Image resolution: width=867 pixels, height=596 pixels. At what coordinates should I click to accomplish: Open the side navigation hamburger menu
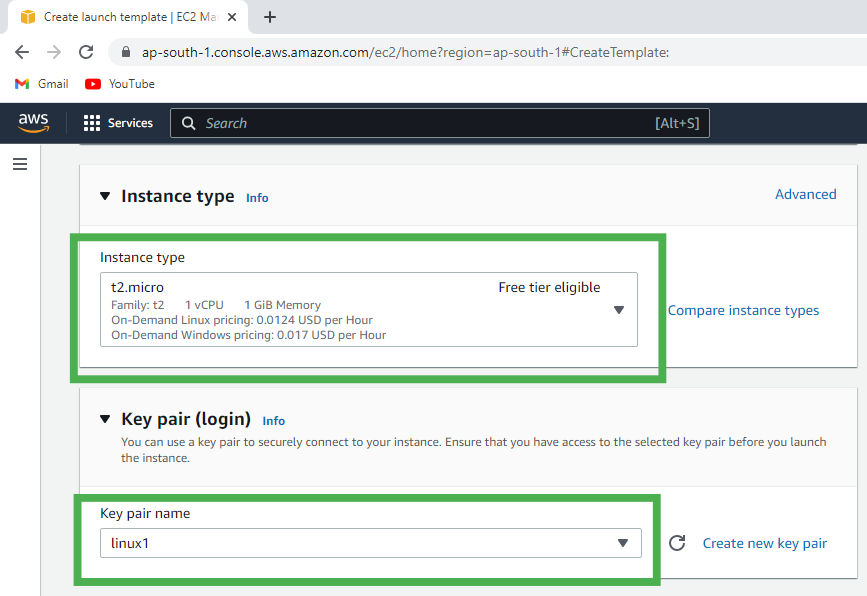click(20, 164)
